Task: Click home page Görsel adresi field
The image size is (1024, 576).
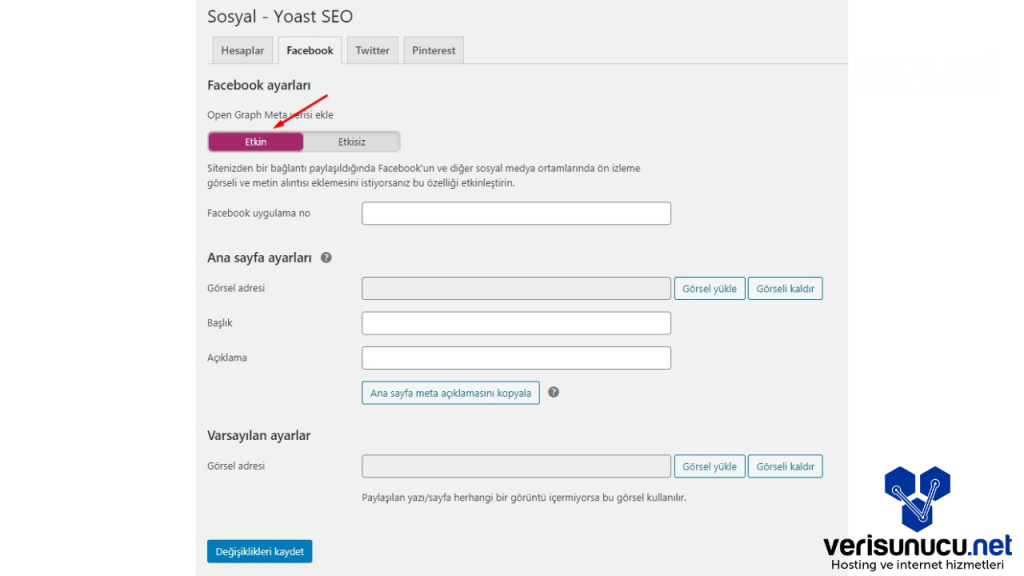Action: [516, 289]
